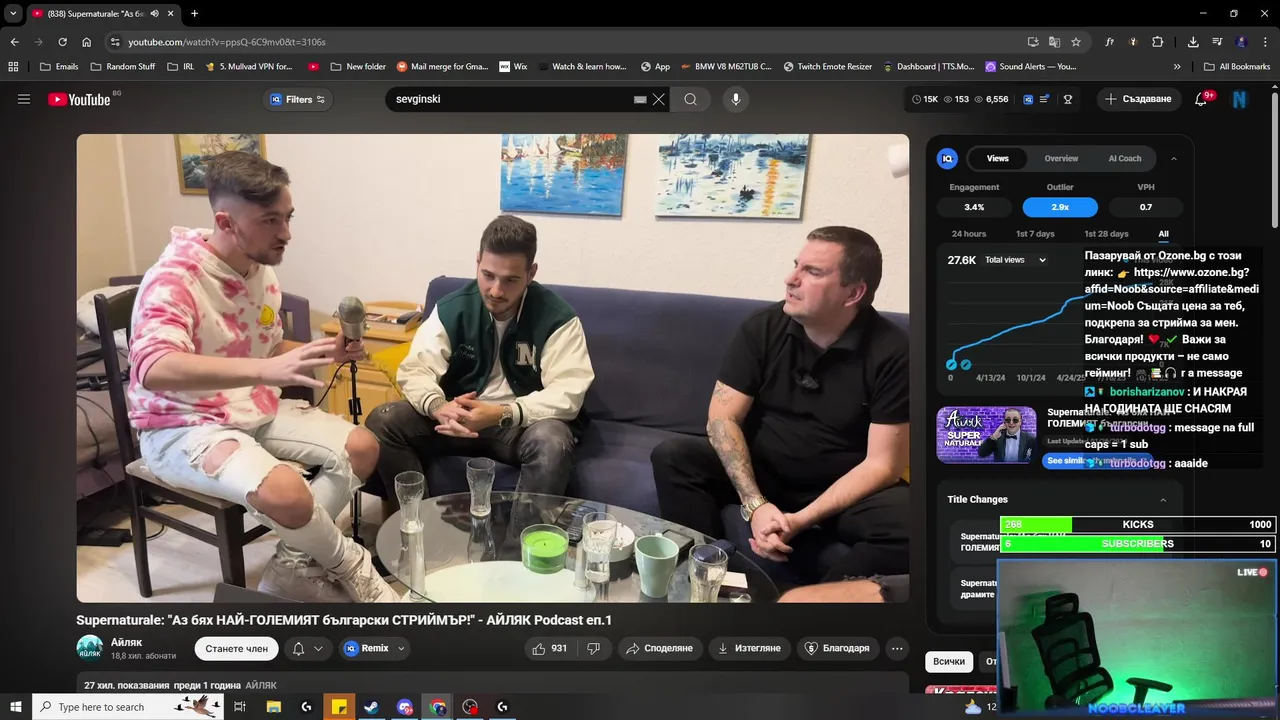
Task: Open the vidIQ list icon in stats bar
Action: click(1045, 99)
